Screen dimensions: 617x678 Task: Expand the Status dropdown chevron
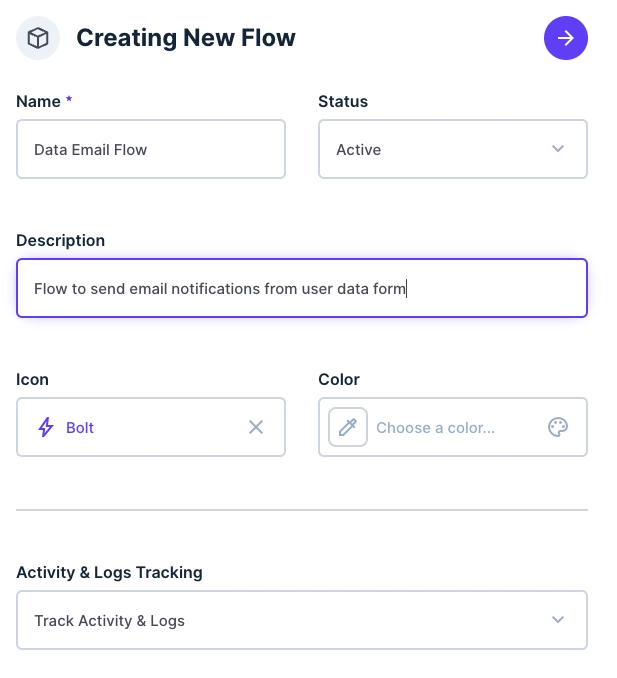[558, 149]
